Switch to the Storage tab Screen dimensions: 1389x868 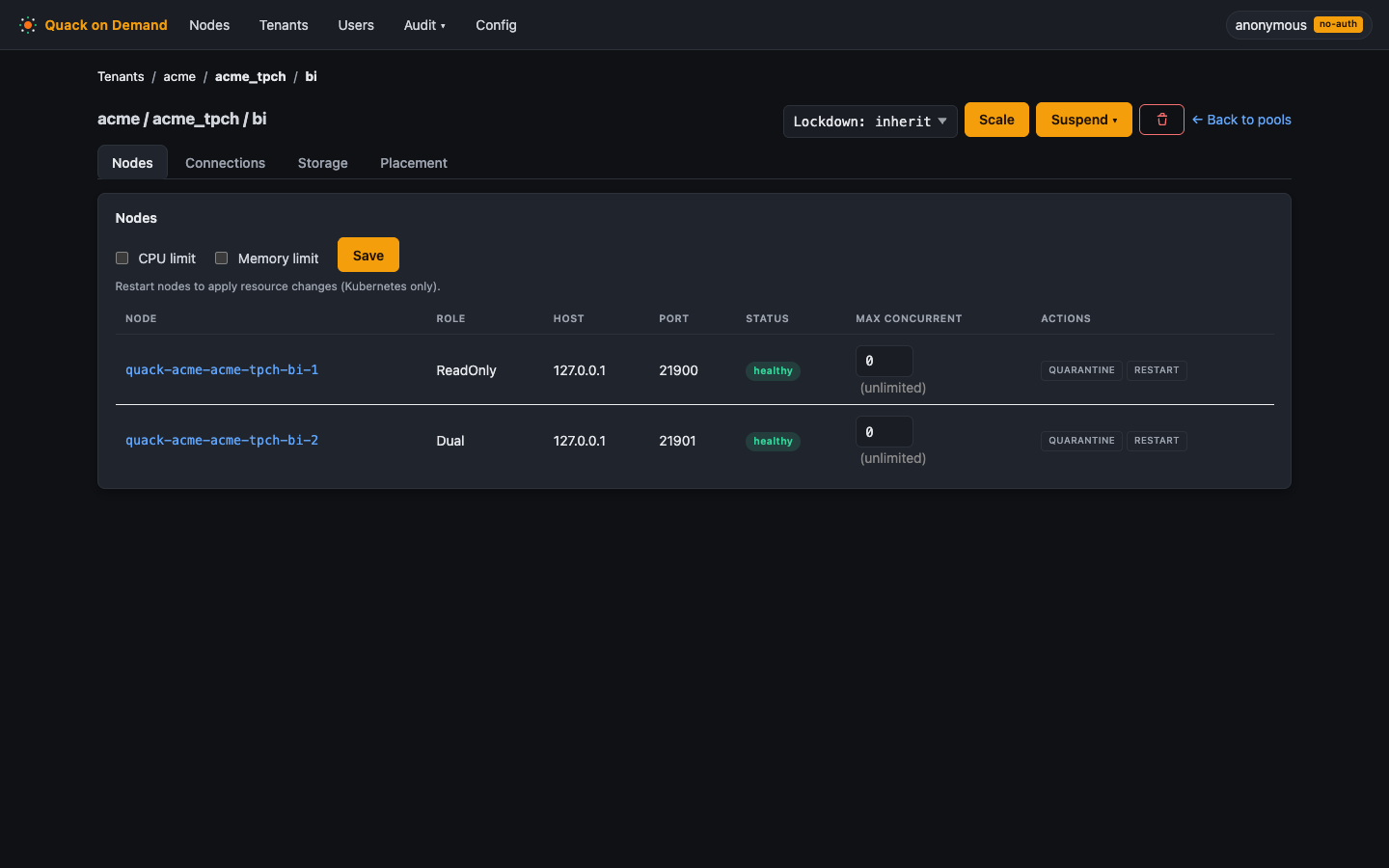click(322, 163)
